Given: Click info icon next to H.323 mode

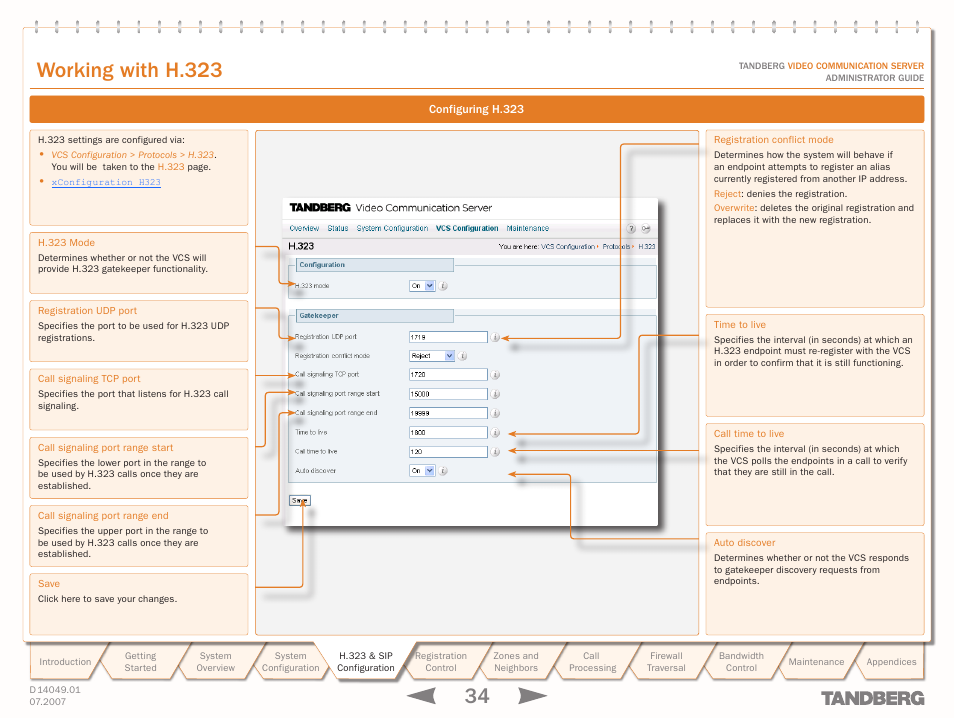Looking at the screenshot, I should [x=443, y=286].
